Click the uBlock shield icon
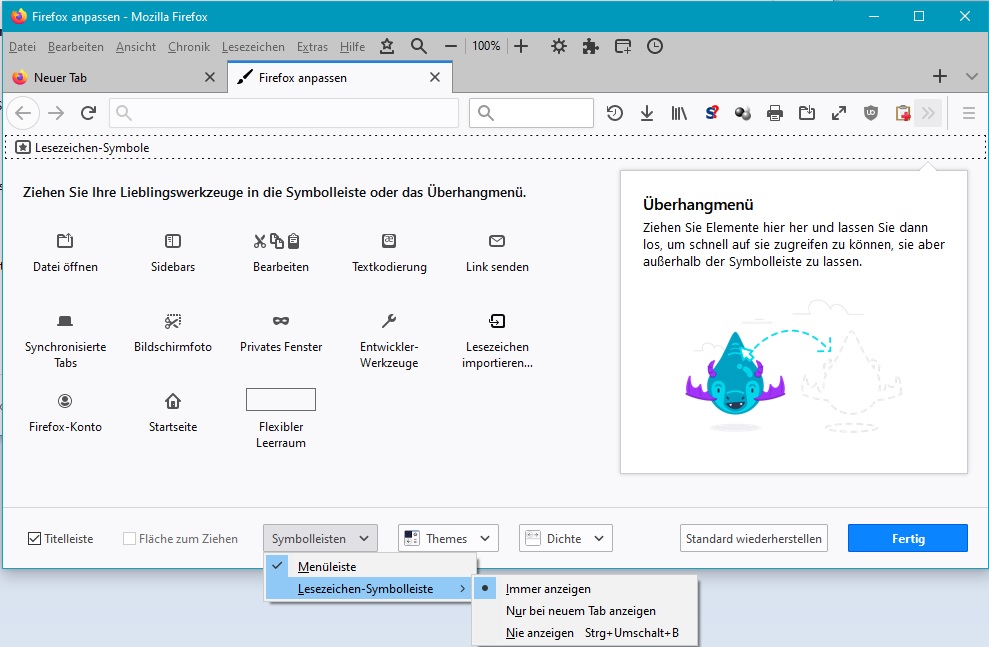Viewport: 989px width, 647px height. (x=871, y=113)
